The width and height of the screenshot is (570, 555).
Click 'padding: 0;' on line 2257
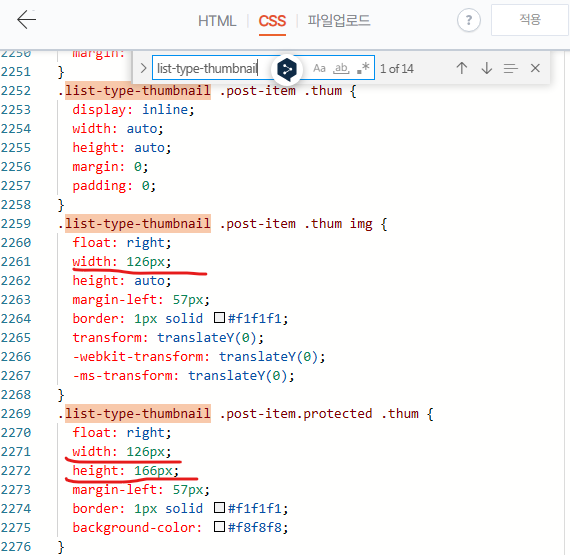(x=114, y=185)
